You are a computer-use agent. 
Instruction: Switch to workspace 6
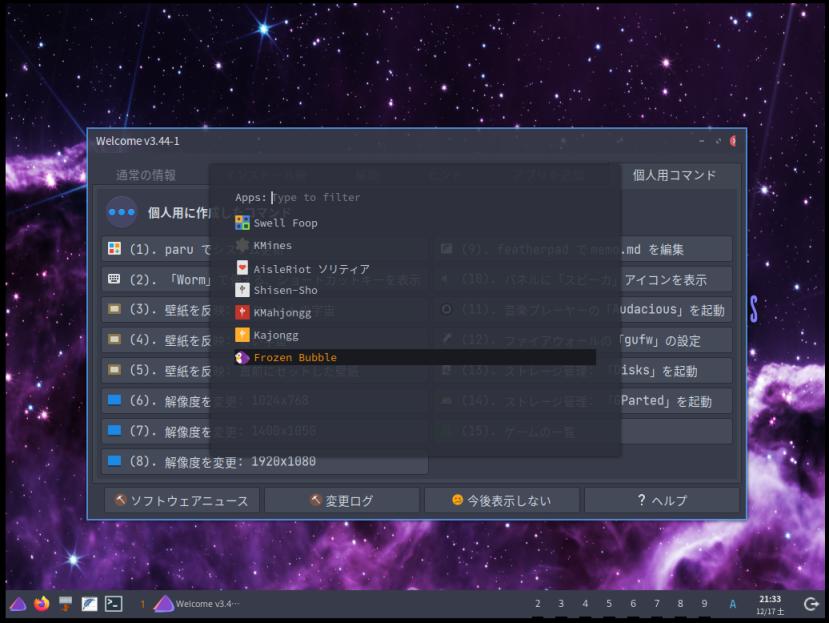point(633,603)
